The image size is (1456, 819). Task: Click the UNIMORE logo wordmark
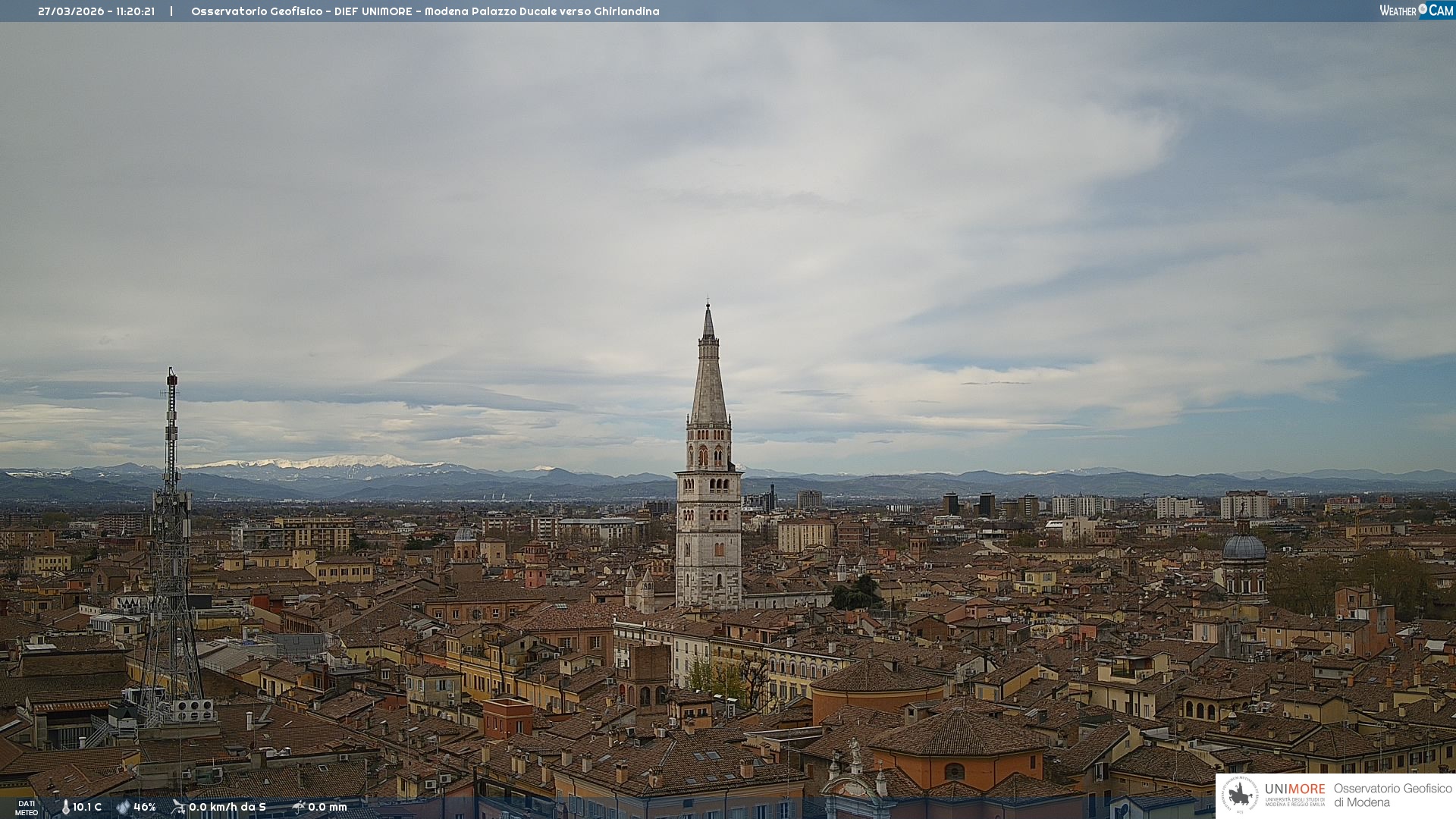[x=1294, y=789]
